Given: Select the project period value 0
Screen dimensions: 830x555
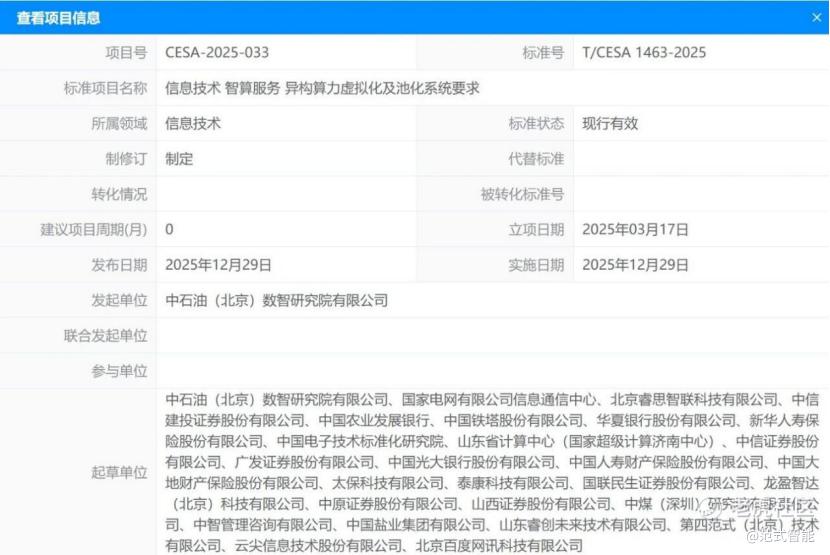Looking at the screenshot, I should pyautogui.click(x=169, y=229).
